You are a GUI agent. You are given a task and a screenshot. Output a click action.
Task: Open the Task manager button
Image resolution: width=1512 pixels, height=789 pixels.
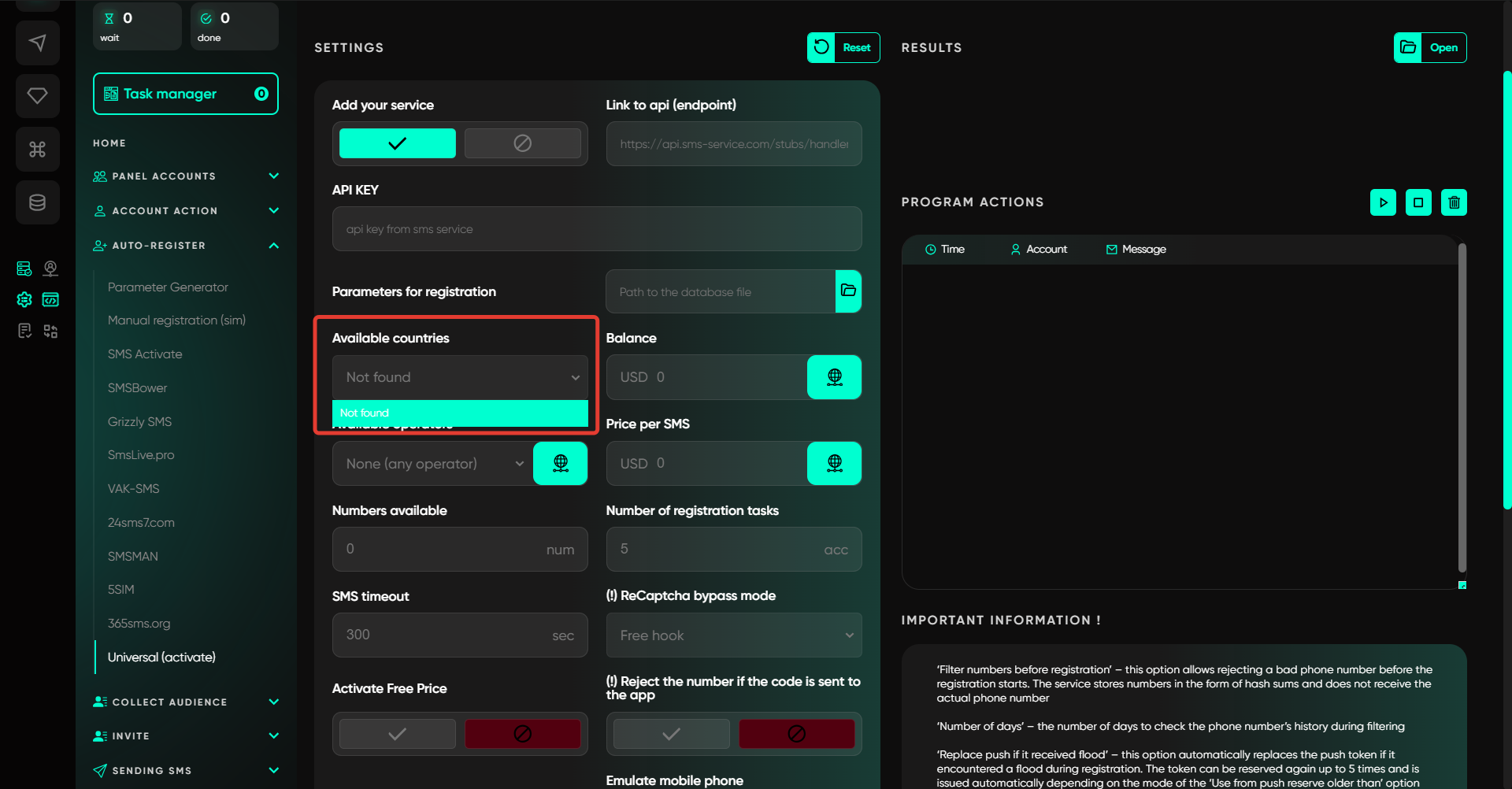point(186,94)
